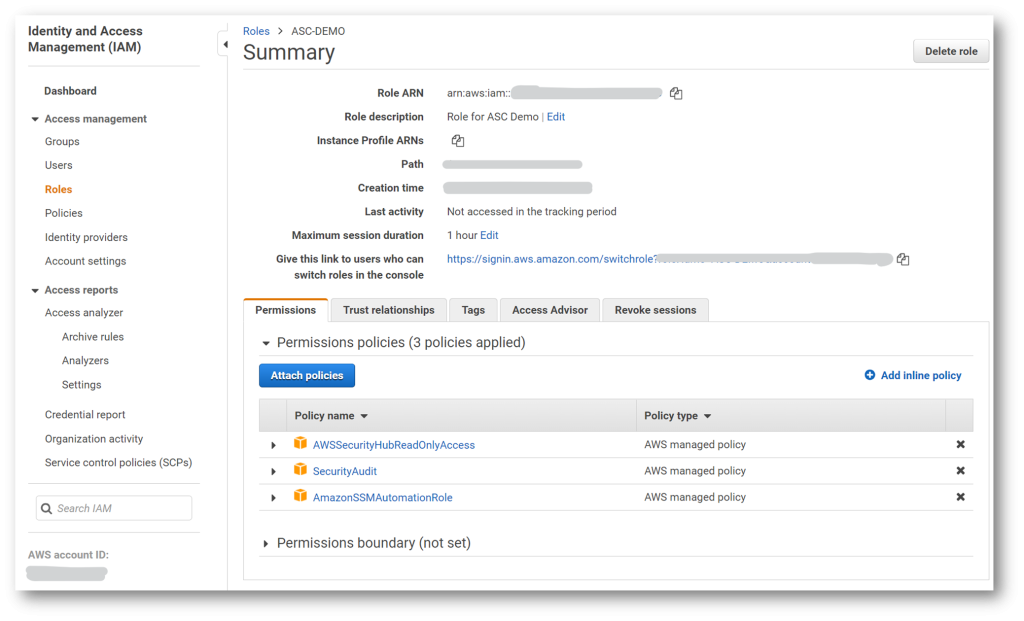Copy the switch role sign-in link
Viewport: 1024px width, 621px height.
click(903, 259)
